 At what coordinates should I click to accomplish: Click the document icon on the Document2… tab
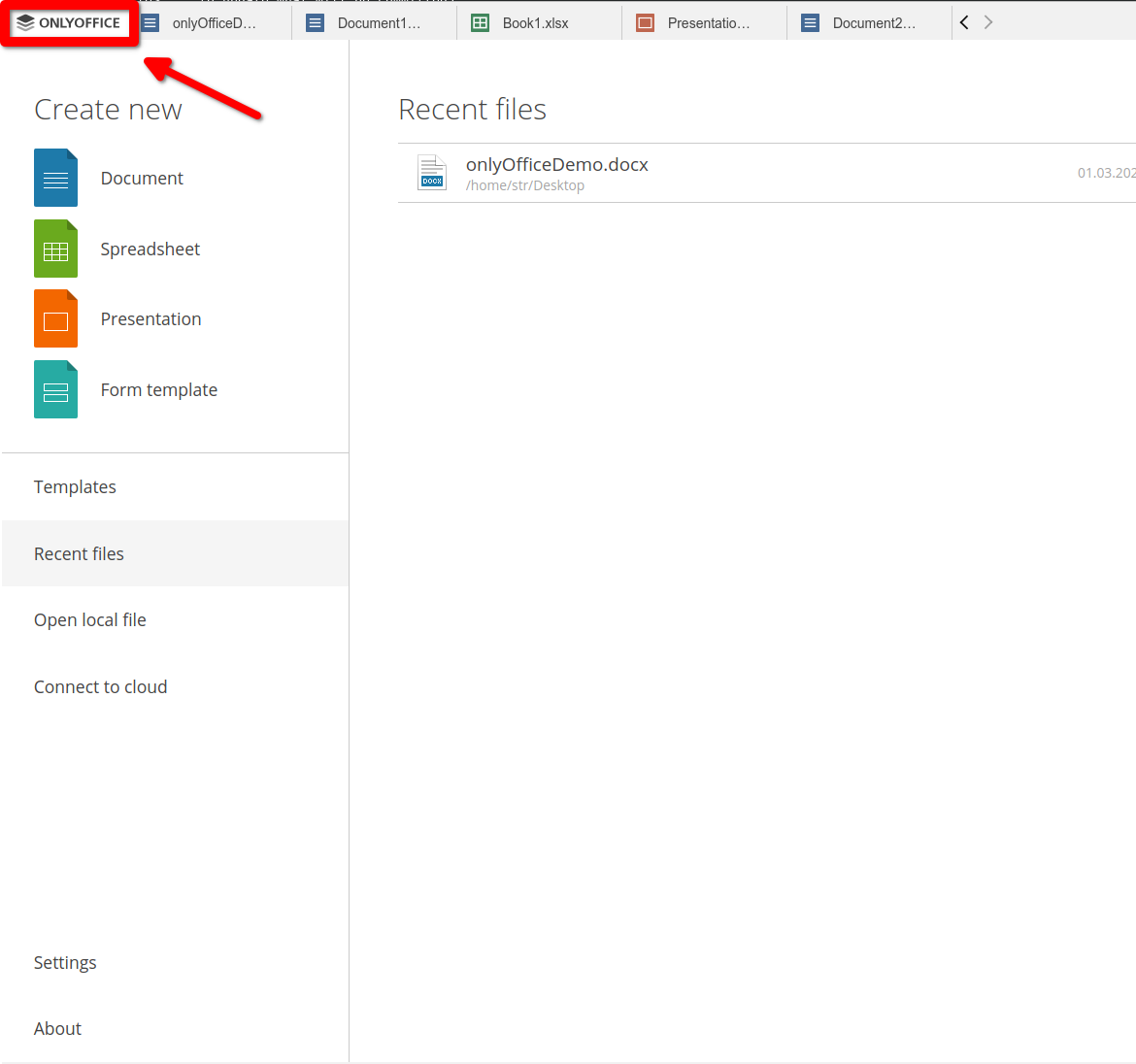pyautogui.click(x=811, y=23)
